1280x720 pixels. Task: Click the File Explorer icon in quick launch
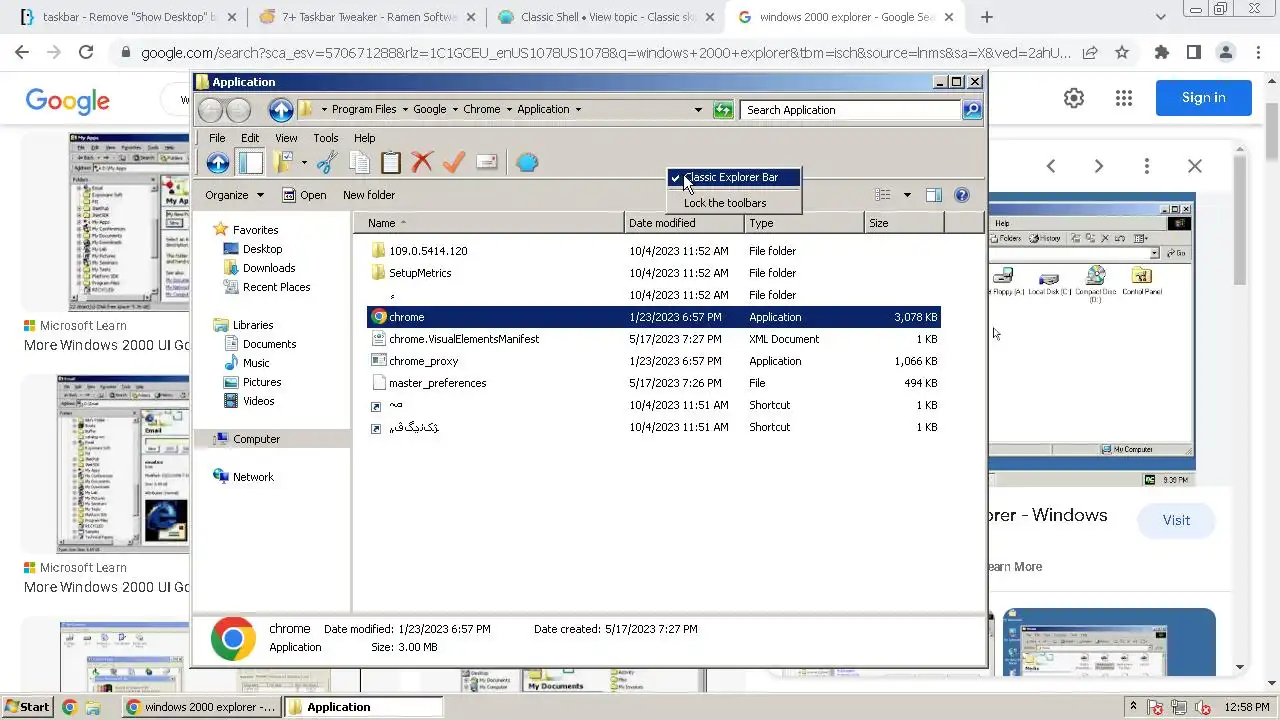pos(92,707)
